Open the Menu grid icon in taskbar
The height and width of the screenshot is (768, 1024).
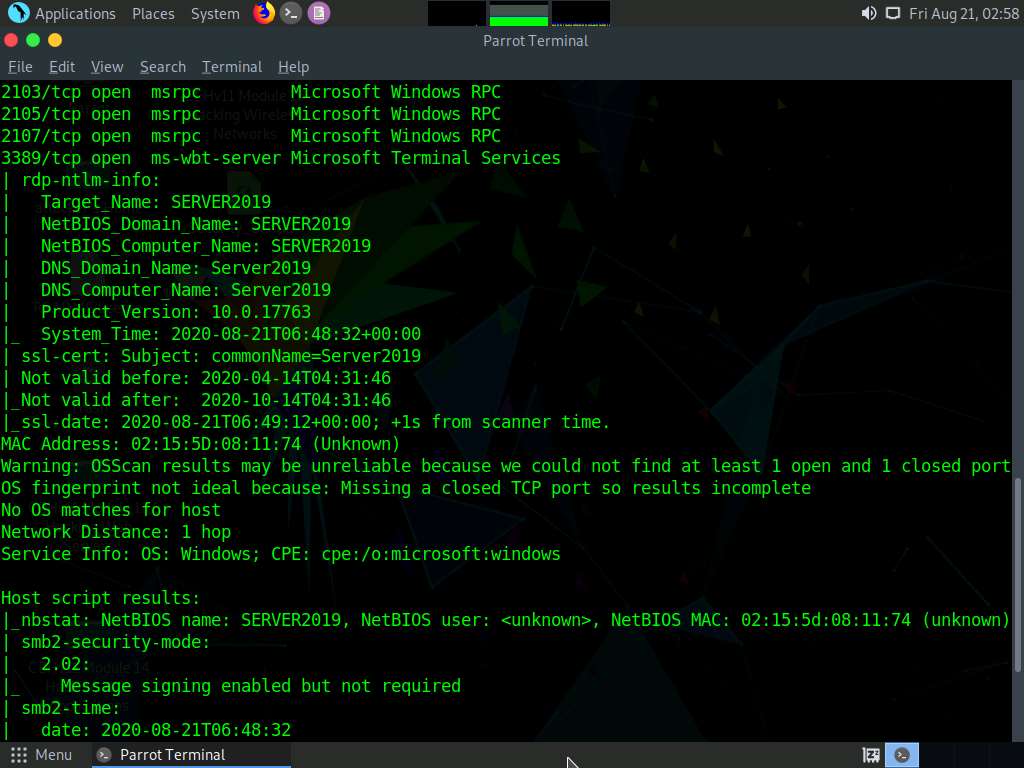point(19,755)
